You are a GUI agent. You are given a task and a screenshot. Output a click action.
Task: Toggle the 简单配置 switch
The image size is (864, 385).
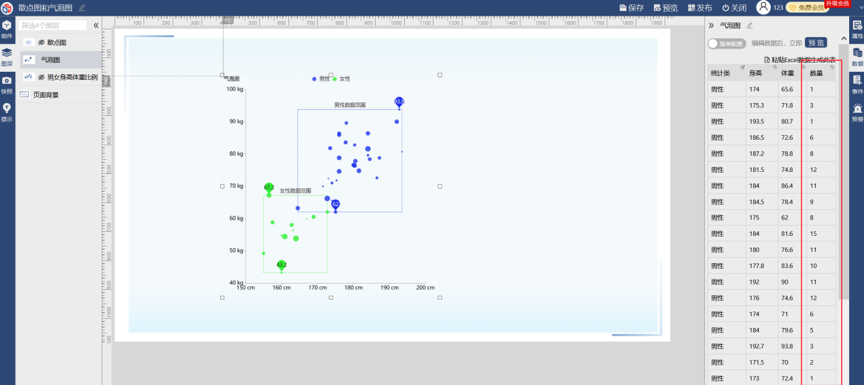[727, 43]
